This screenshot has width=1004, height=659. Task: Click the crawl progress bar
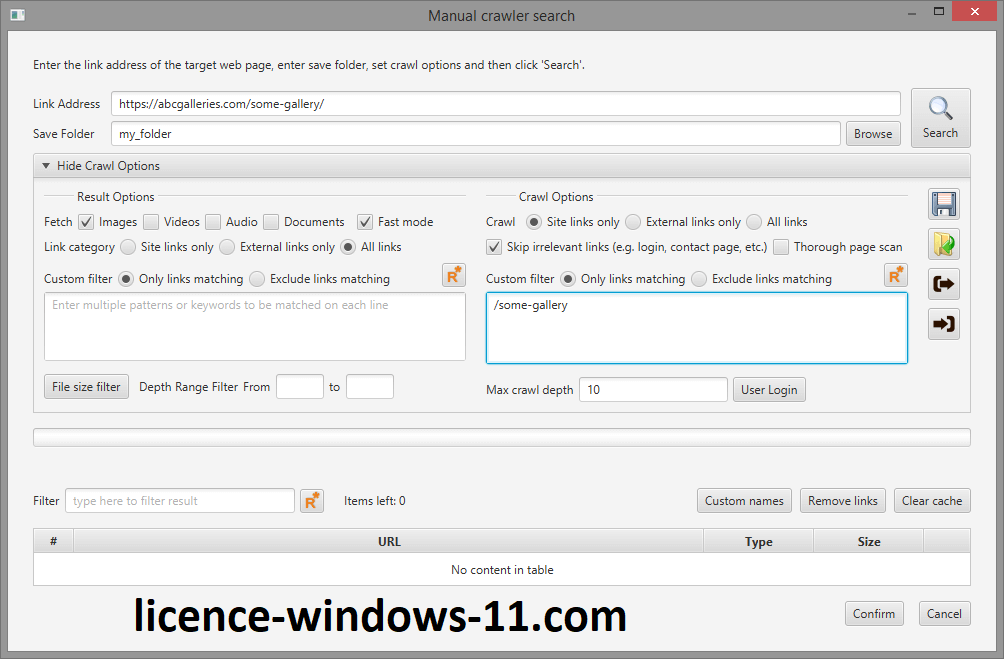(501, 438)
